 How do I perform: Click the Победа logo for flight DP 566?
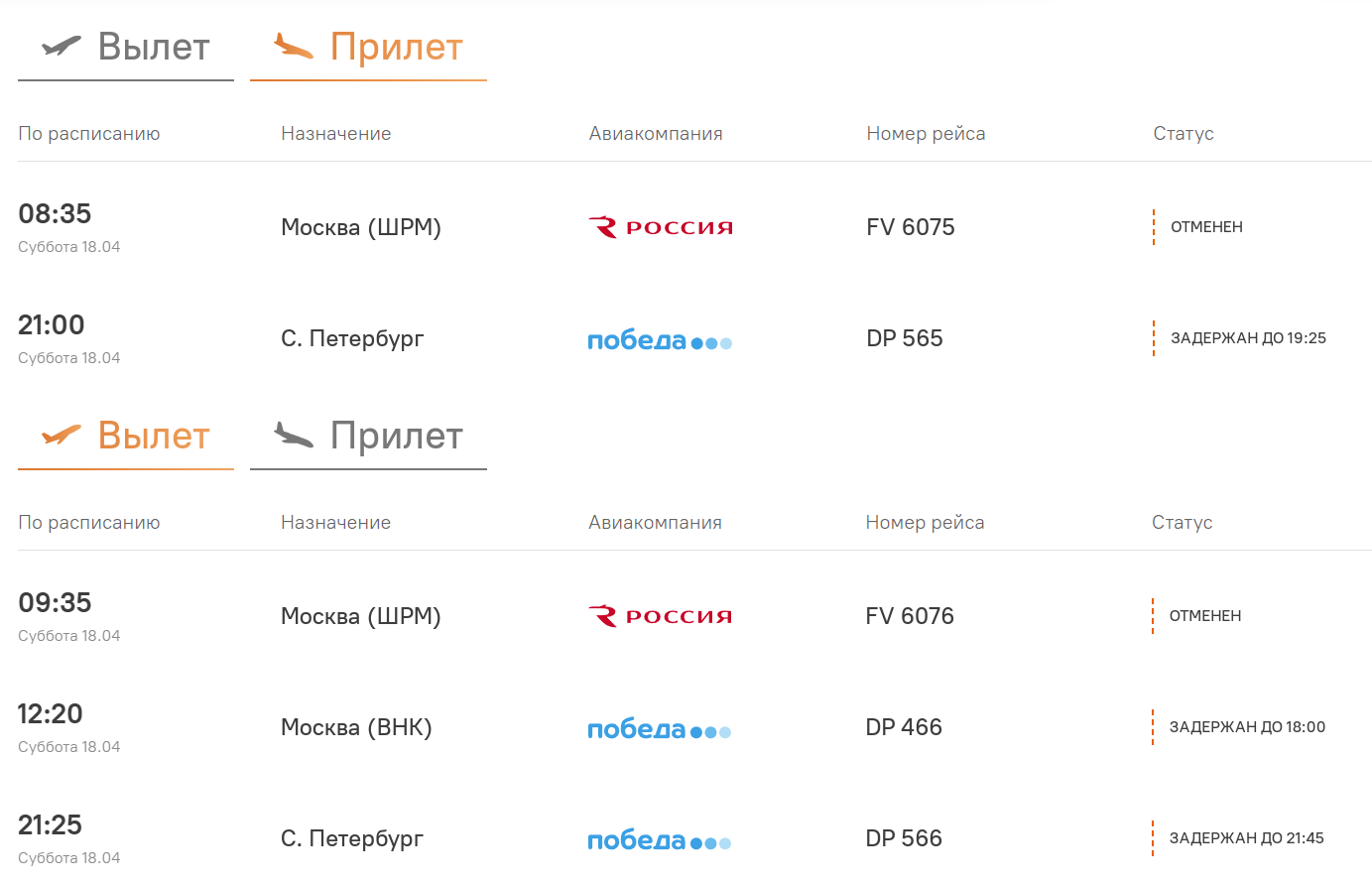pos(660,840)
